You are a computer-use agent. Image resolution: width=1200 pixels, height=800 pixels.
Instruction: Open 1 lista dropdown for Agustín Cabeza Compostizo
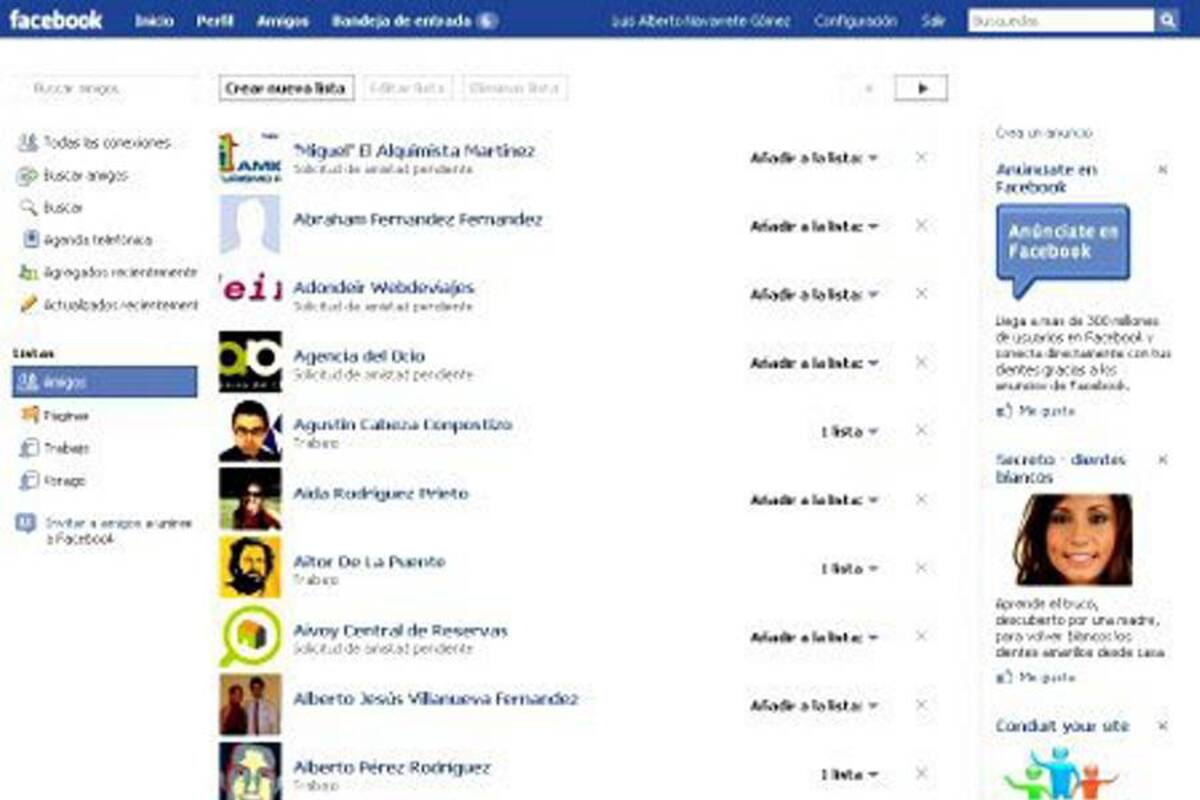pos(849,431)
